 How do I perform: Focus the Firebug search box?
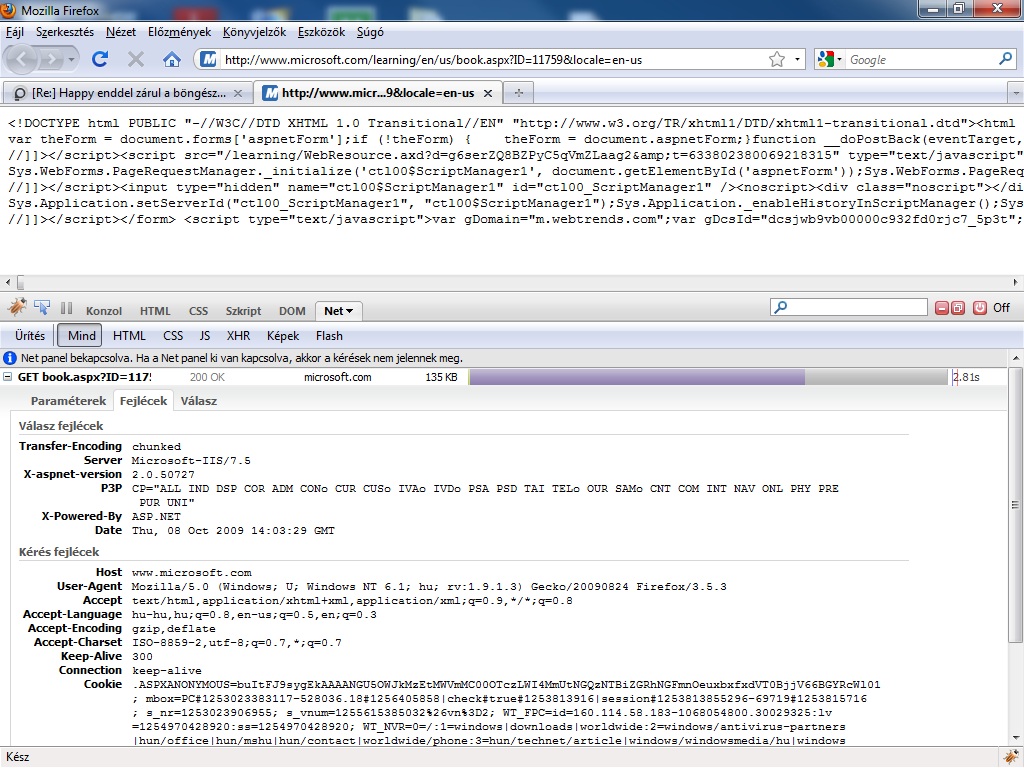pos(848,307)
